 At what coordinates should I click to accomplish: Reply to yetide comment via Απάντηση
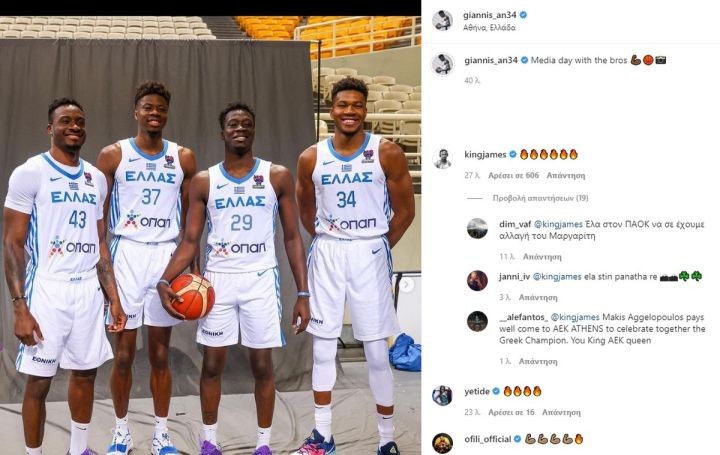[x=561, y=412]
